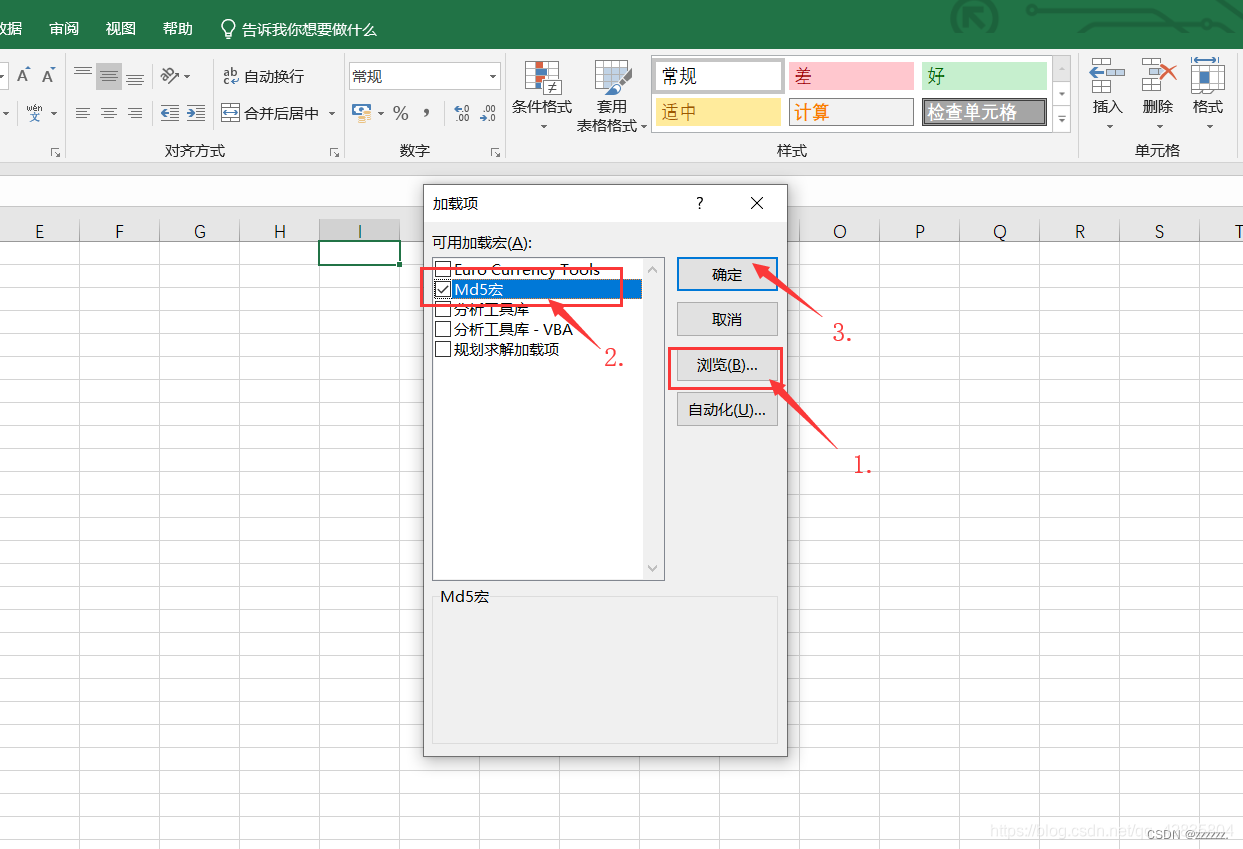
Task: Enable the 分析工具库 add-in
Action: coord(443,309)
